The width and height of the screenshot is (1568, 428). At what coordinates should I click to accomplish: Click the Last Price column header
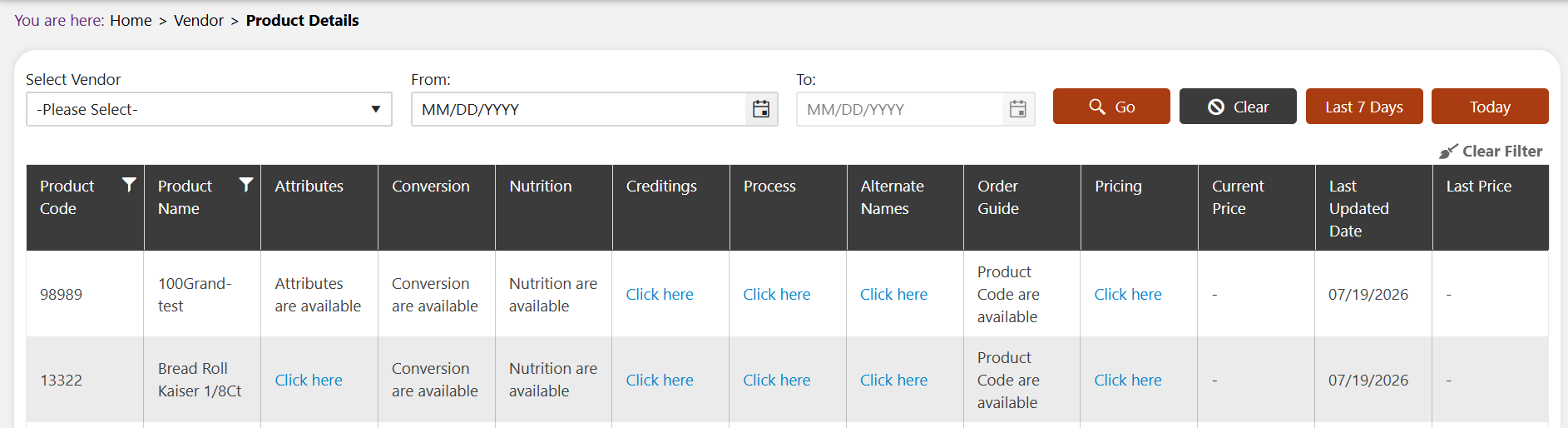(x=1491, y=207)
